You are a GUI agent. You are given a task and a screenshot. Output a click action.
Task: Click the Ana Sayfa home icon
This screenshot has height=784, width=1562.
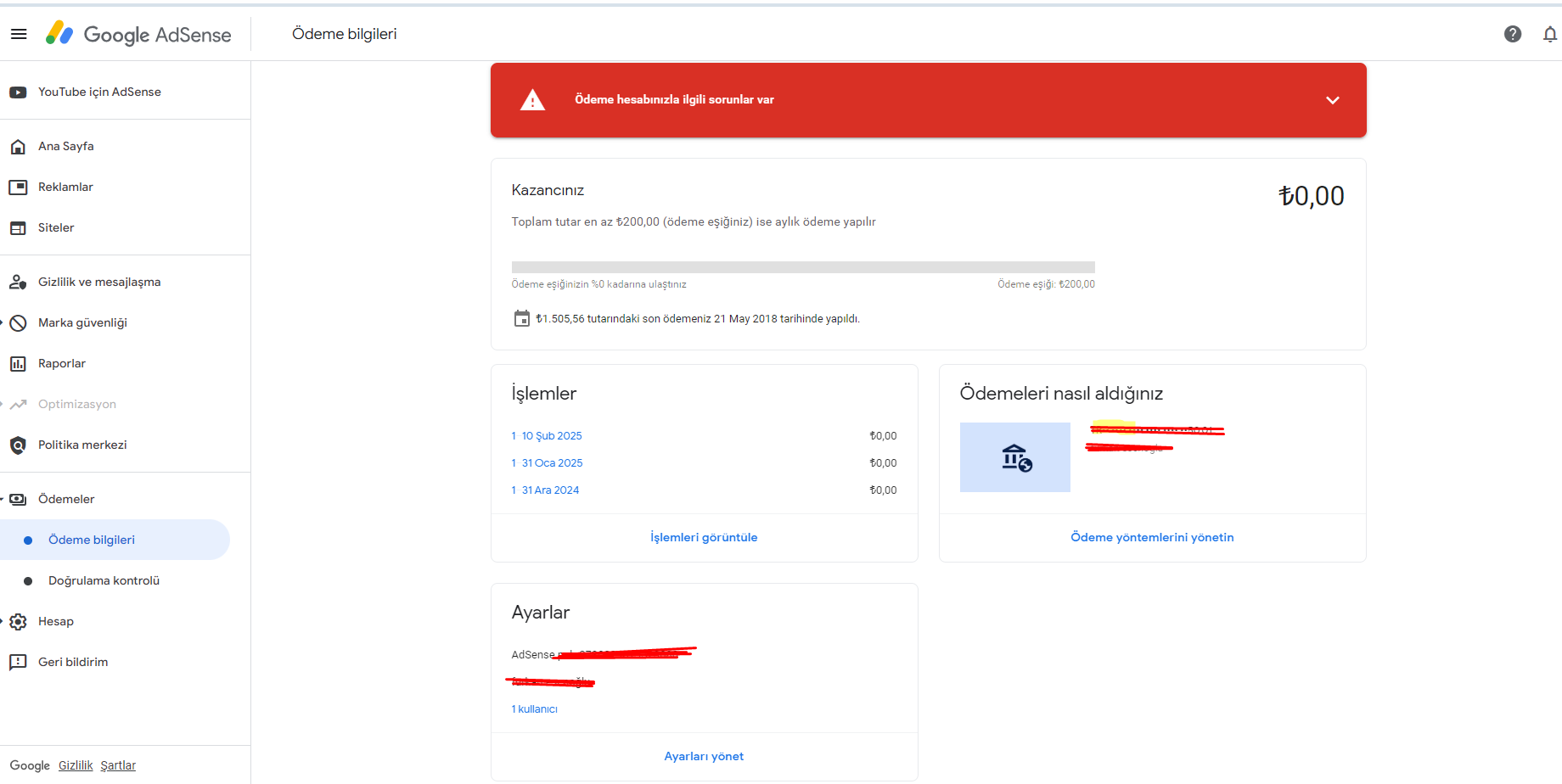point(18,146)
